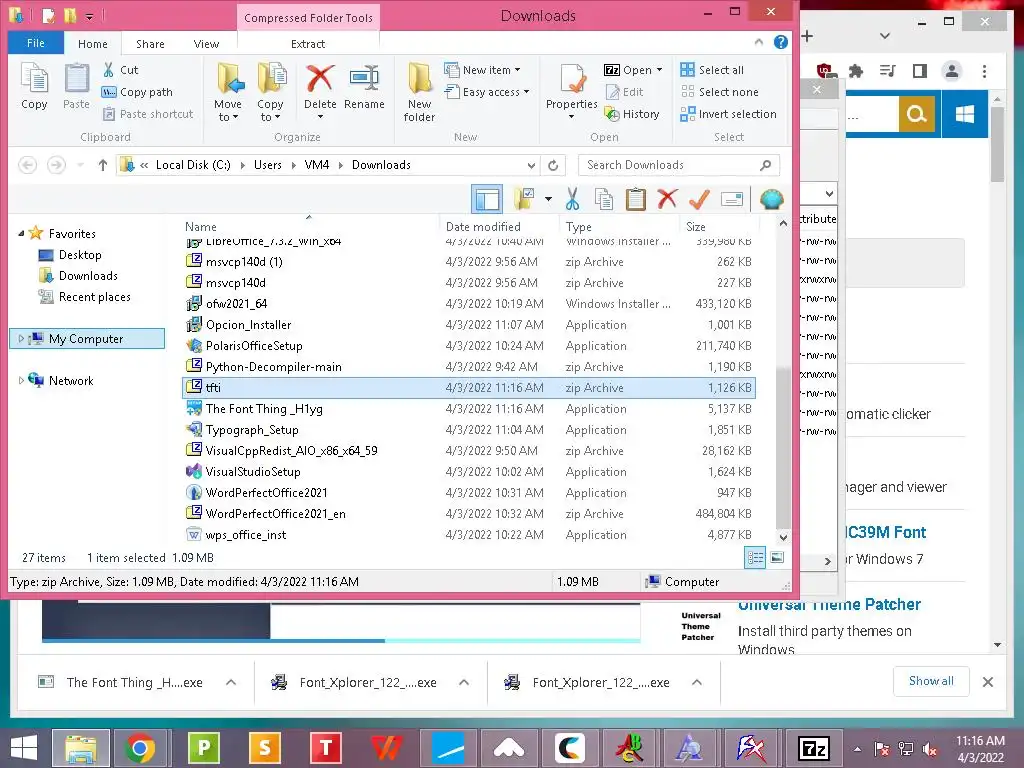Screen dimensions: 1024x768
Task: Refresh the Downloads address bar
Action: pos(553,165)
